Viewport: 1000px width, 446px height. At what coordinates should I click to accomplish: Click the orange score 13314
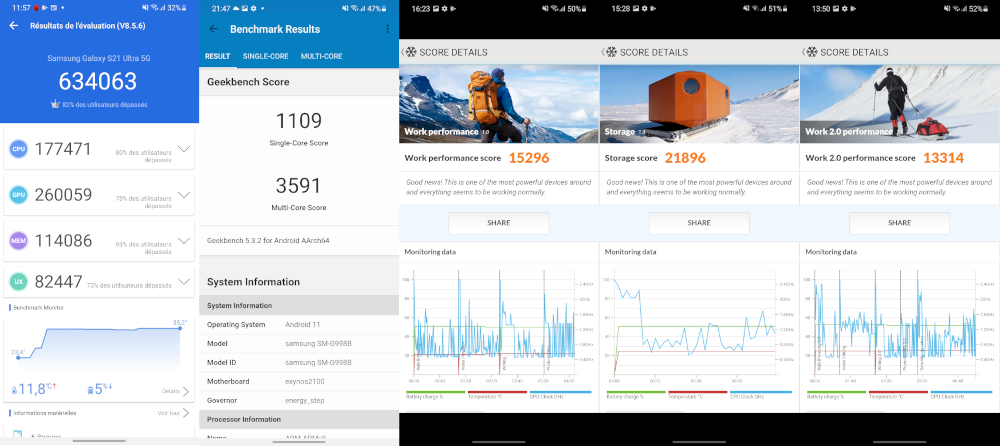pyautogui.click(x=943, y=158)
